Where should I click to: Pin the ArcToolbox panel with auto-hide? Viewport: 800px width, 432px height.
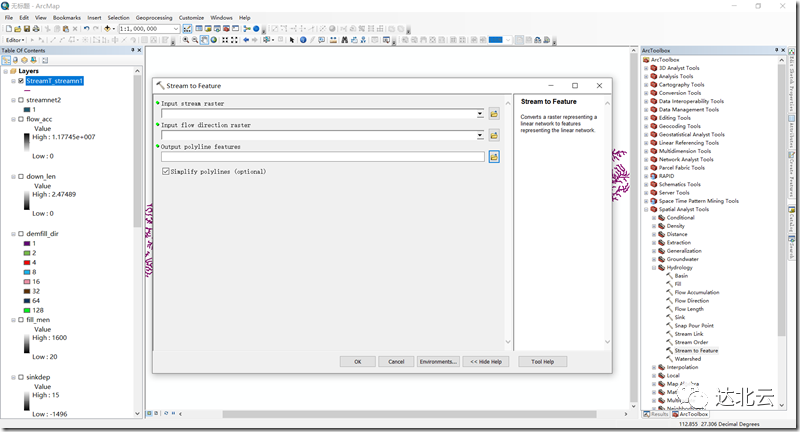click(x=776, y=50)
